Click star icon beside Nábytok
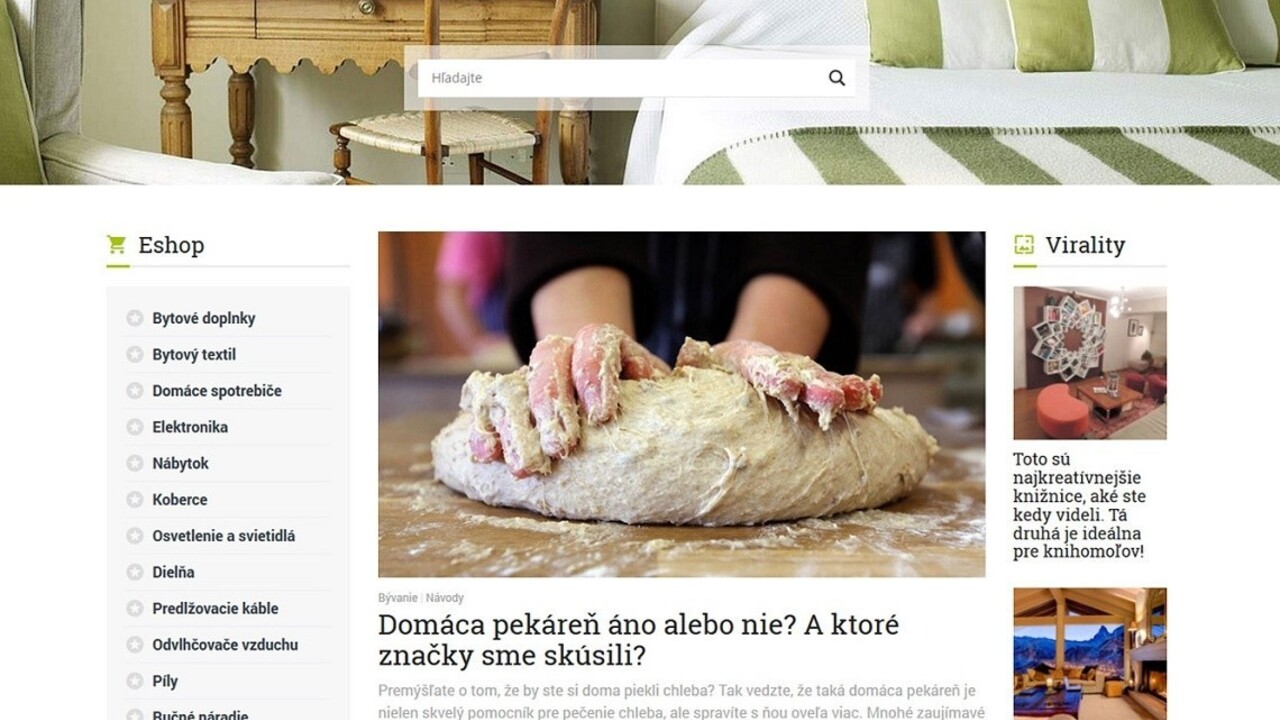 tap(135, 463)
